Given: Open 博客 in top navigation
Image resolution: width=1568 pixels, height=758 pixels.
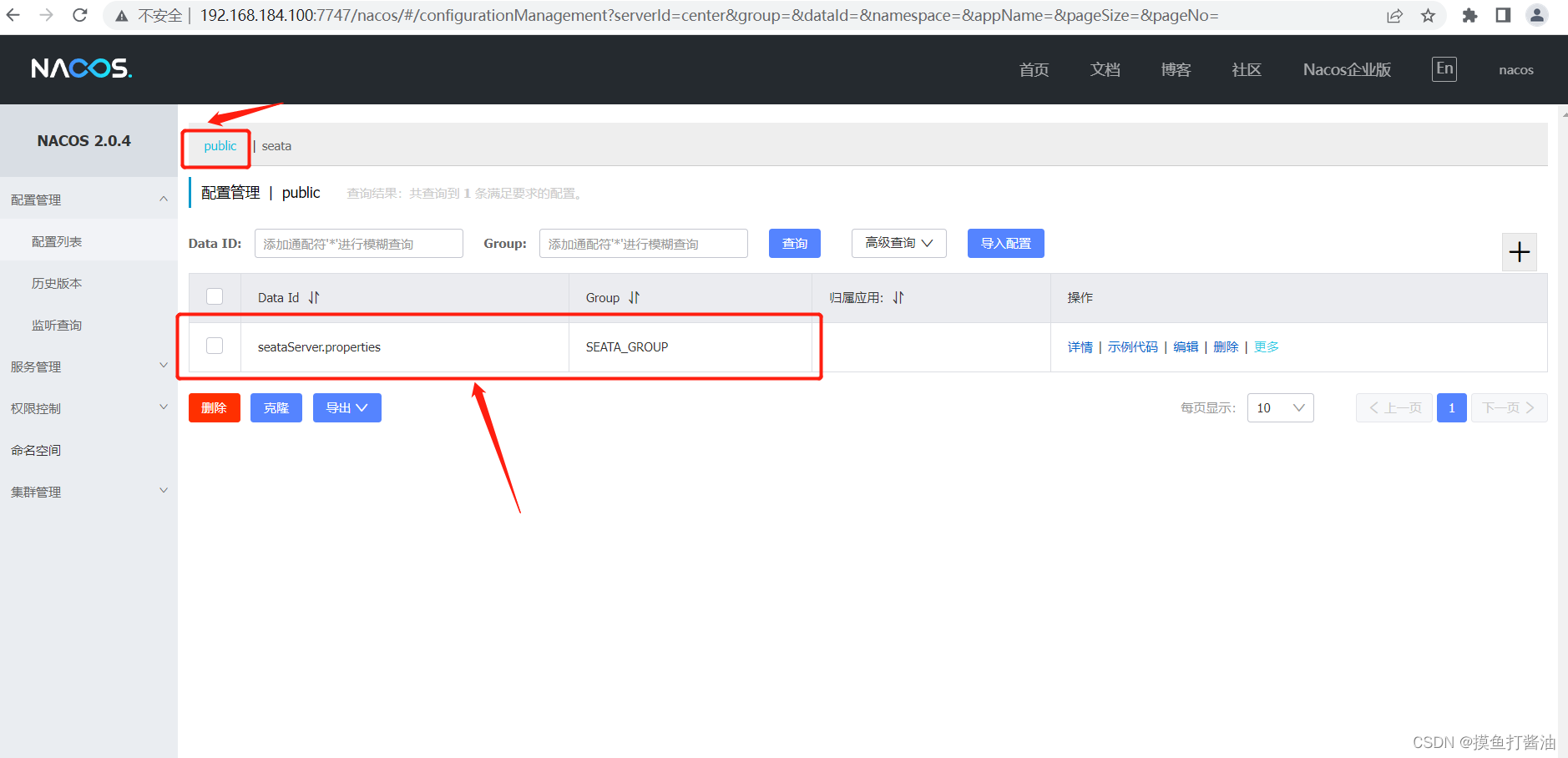Looking at the screenshot, I should (x=1176, y=69).
